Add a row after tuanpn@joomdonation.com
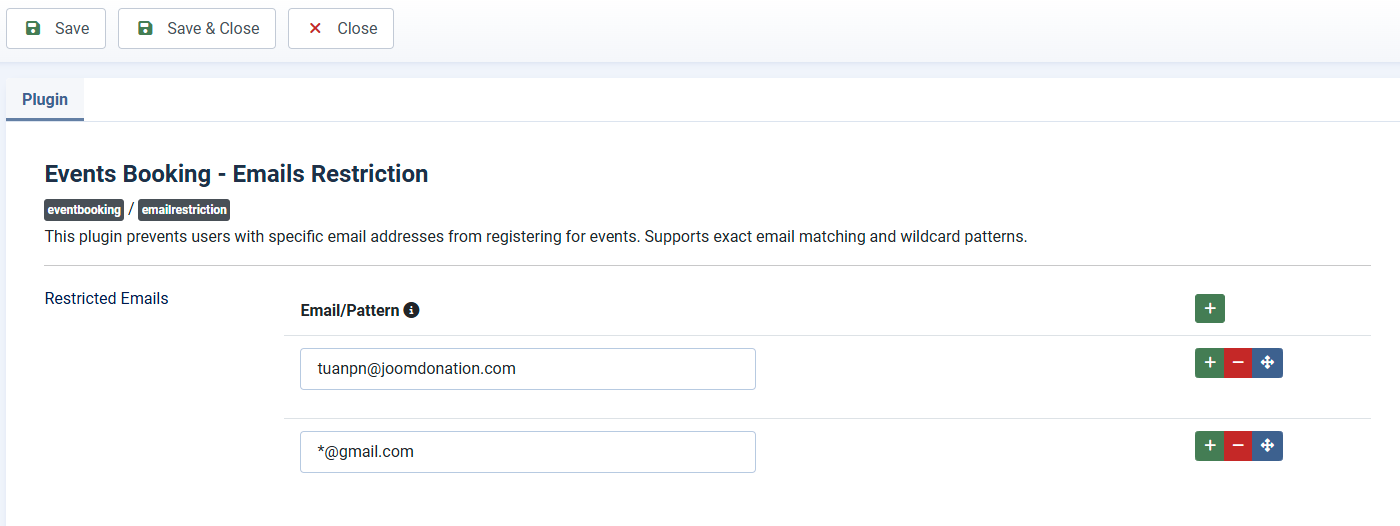1400x526 pixels. tap(1209, 363)
